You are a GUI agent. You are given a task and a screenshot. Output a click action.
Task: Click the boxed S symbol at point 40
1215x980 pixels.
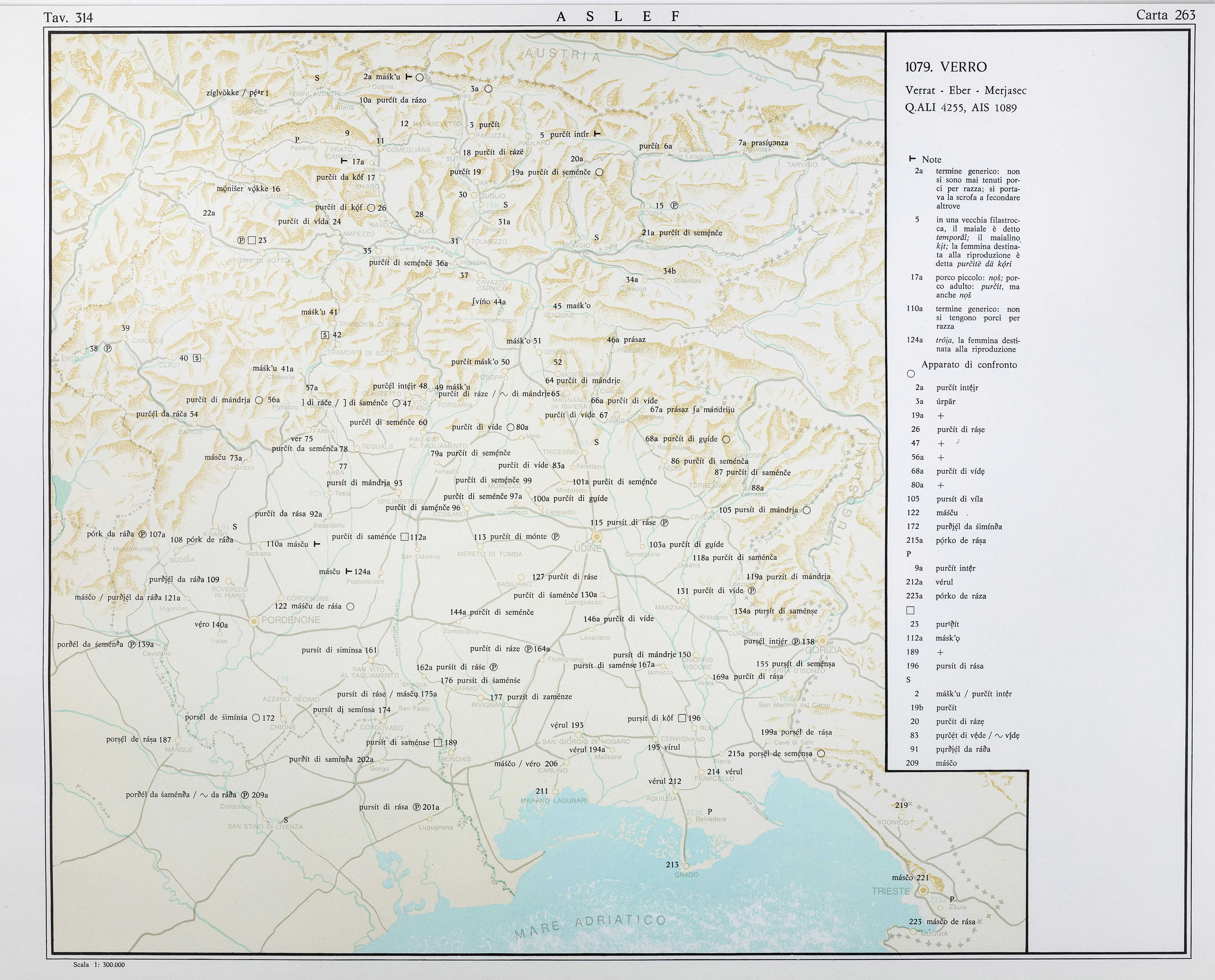(197, 358)
